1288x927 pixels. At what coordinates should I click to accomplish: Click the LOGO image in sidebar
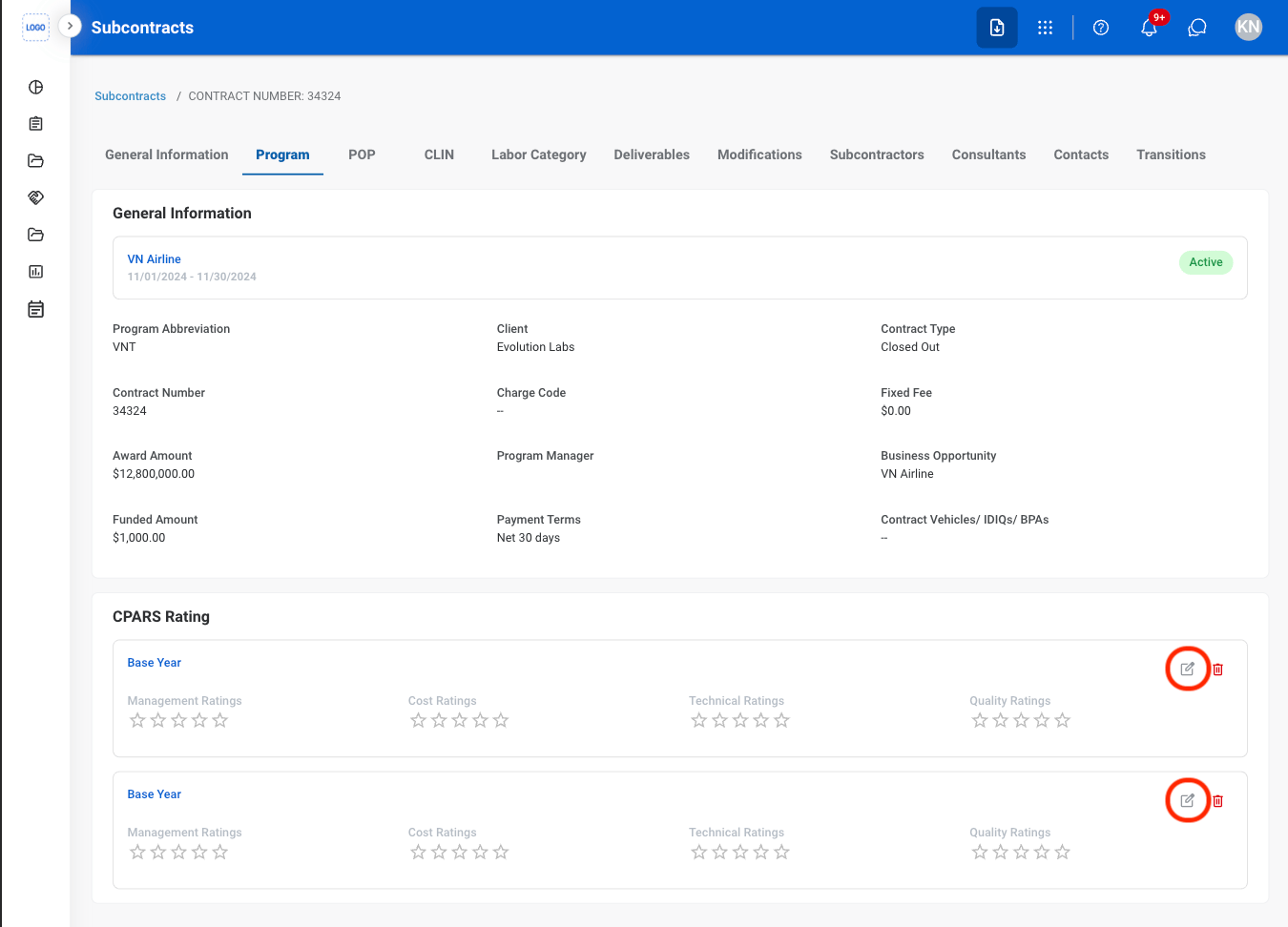coord(35,28)
